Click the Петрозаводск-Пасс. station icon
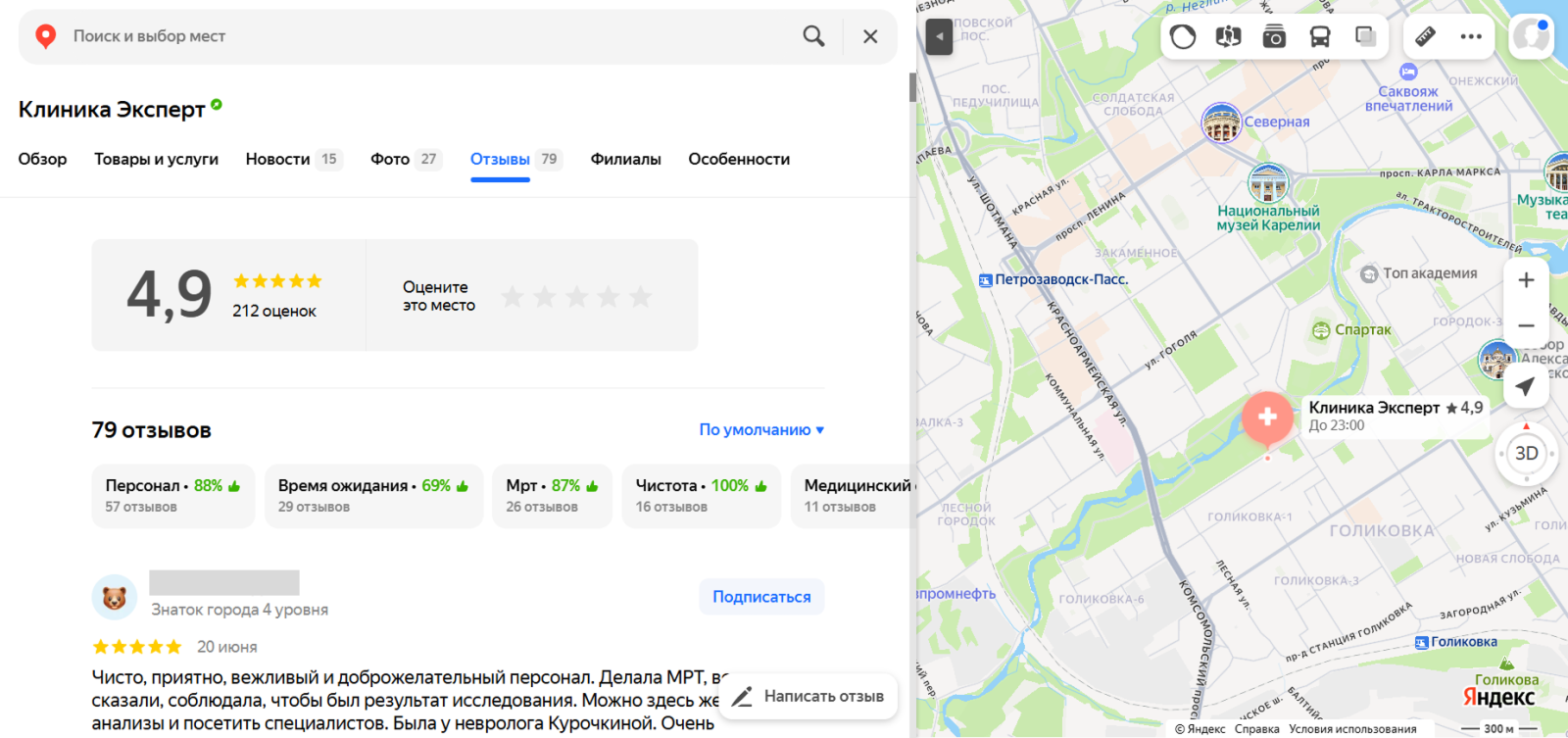1568x738 pixels. tap(986, 280)
